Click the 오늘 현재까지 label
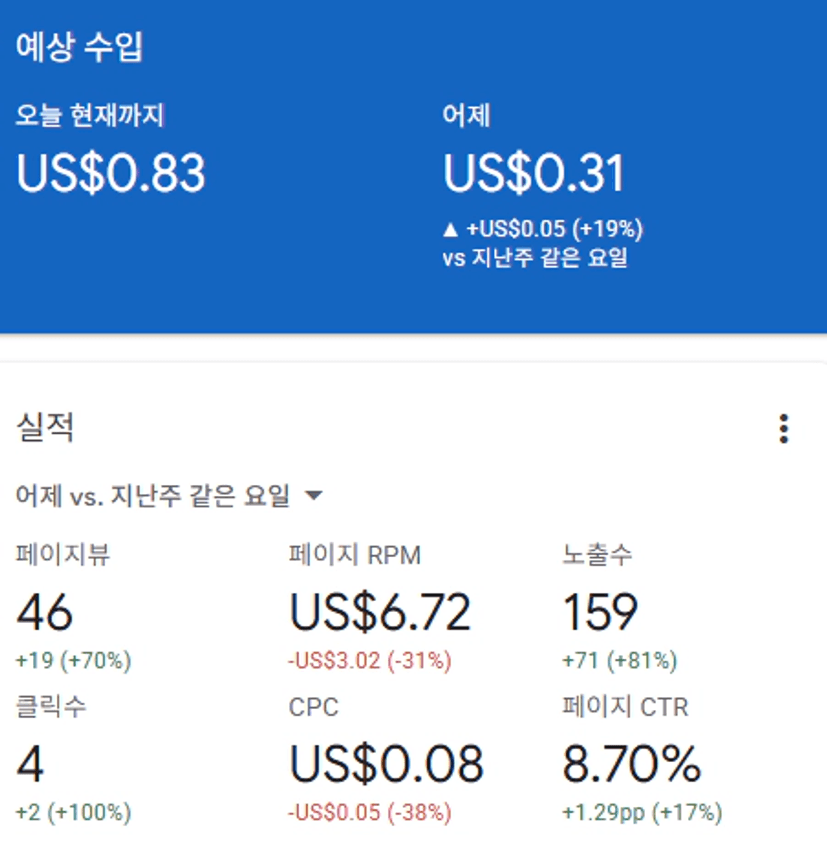 point(90,116)
